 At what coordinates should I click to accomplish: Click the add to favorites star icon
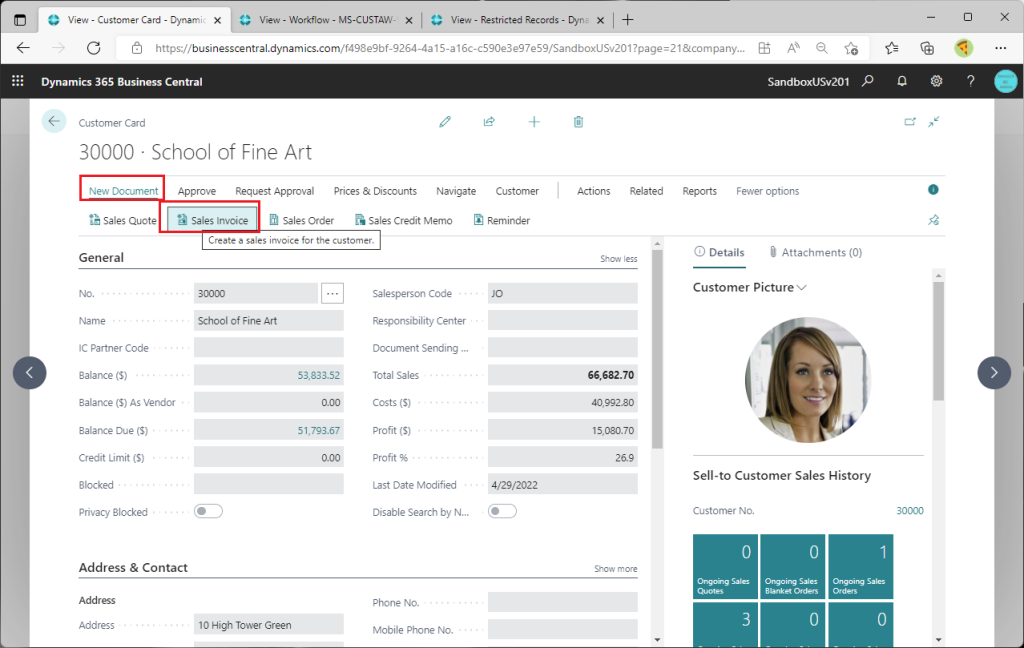(851, 48)
